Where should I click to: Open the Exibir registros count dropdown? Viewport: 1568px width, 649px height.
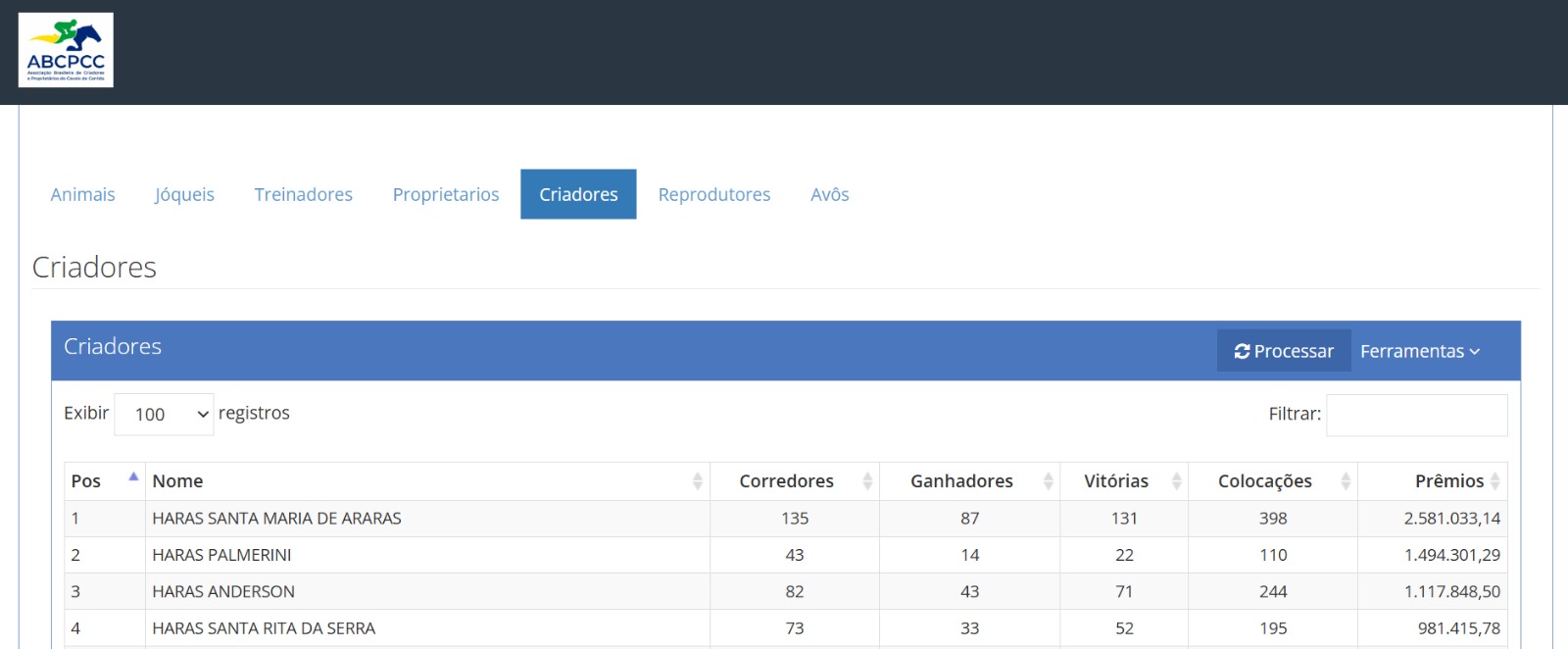click(x=164, y=415)
